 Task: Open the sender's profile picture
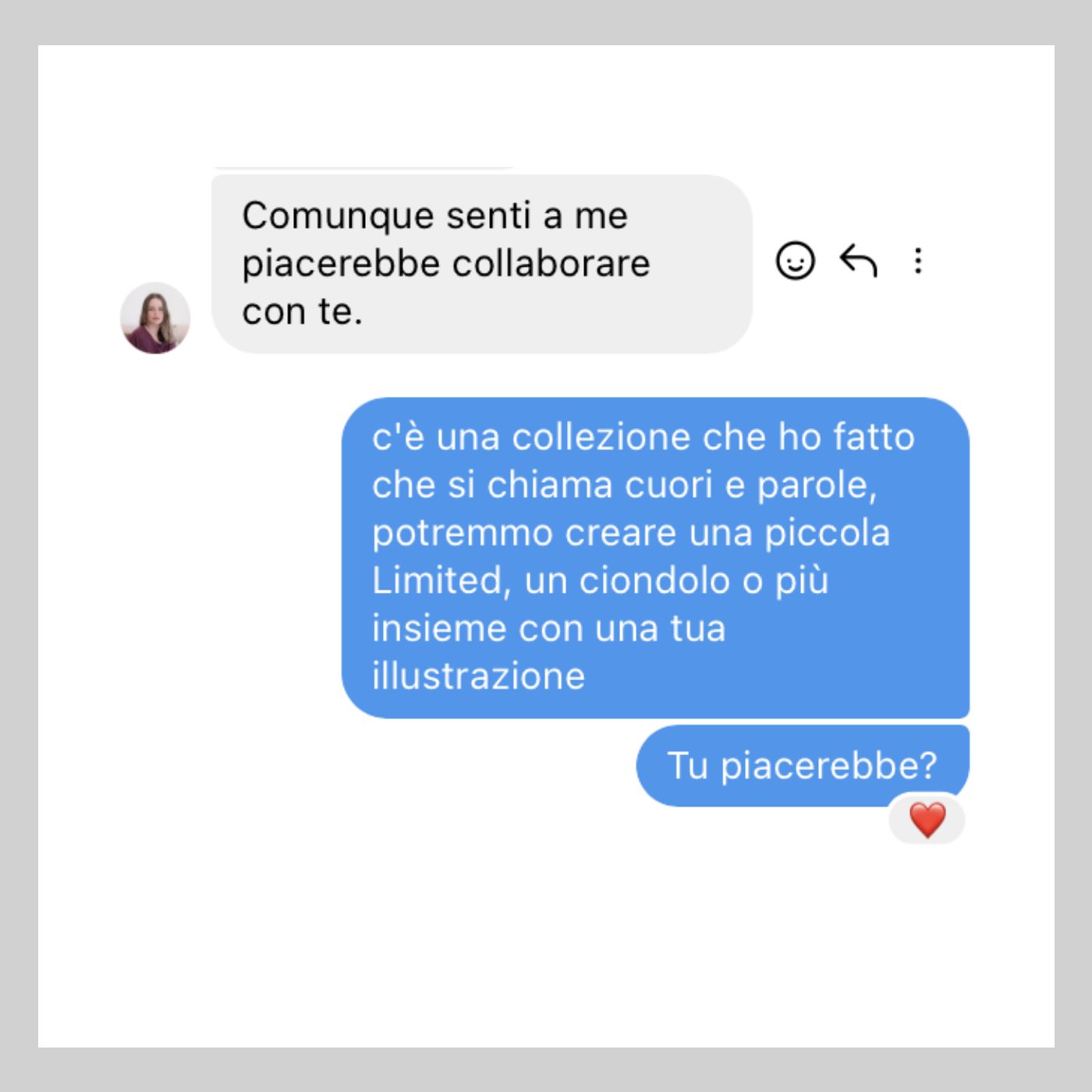pos(155,318)
